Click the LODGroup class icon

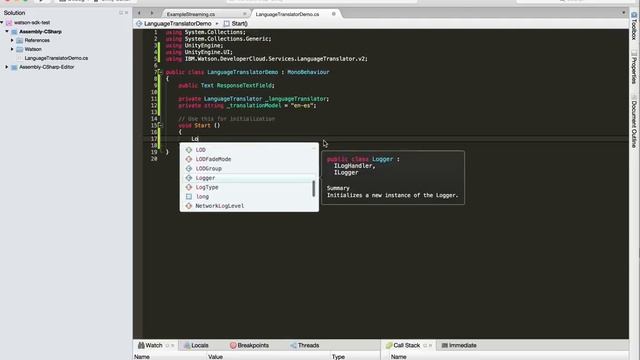(189, 169)
